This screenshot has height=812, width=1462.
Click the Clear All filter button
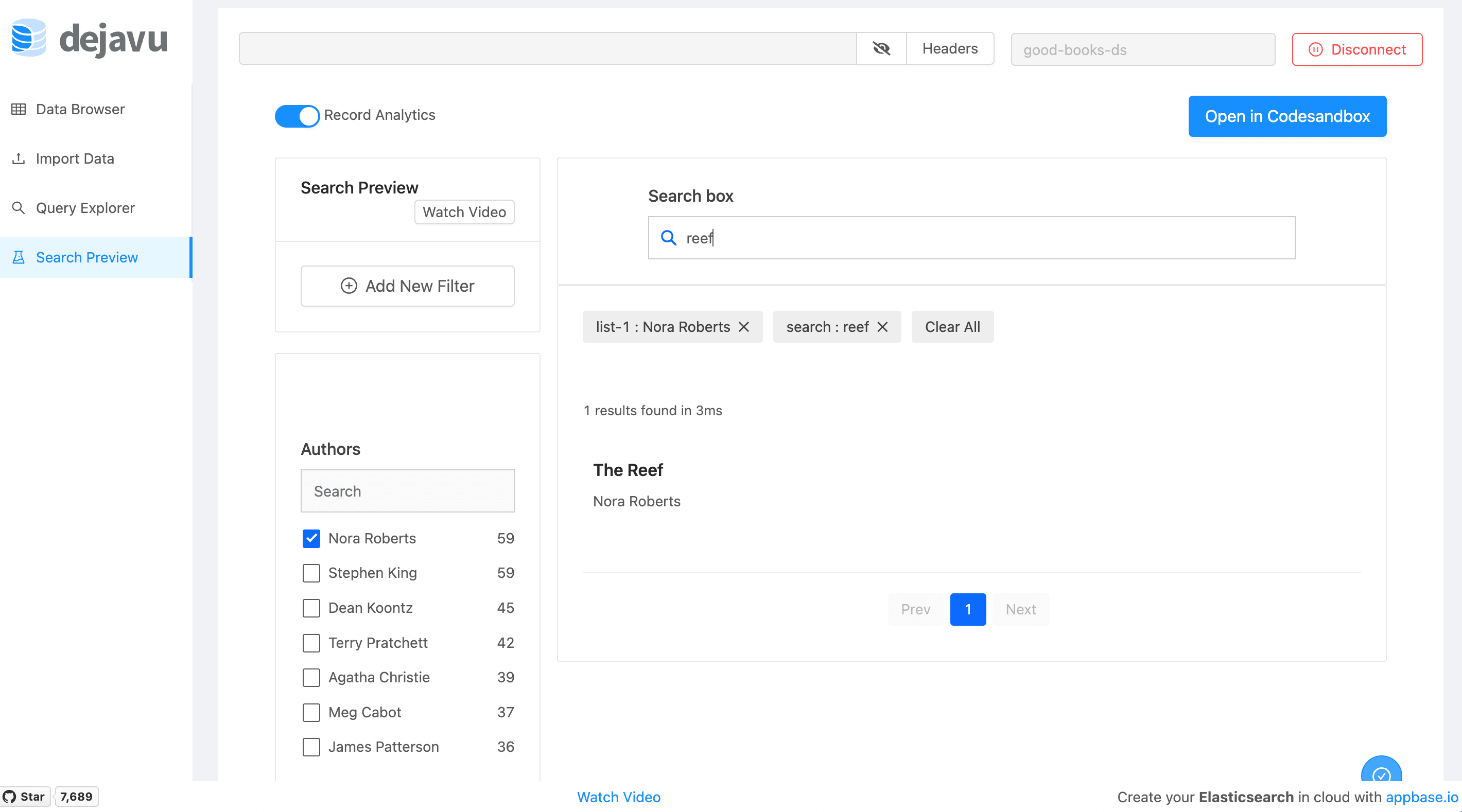[x=952, y=326]
